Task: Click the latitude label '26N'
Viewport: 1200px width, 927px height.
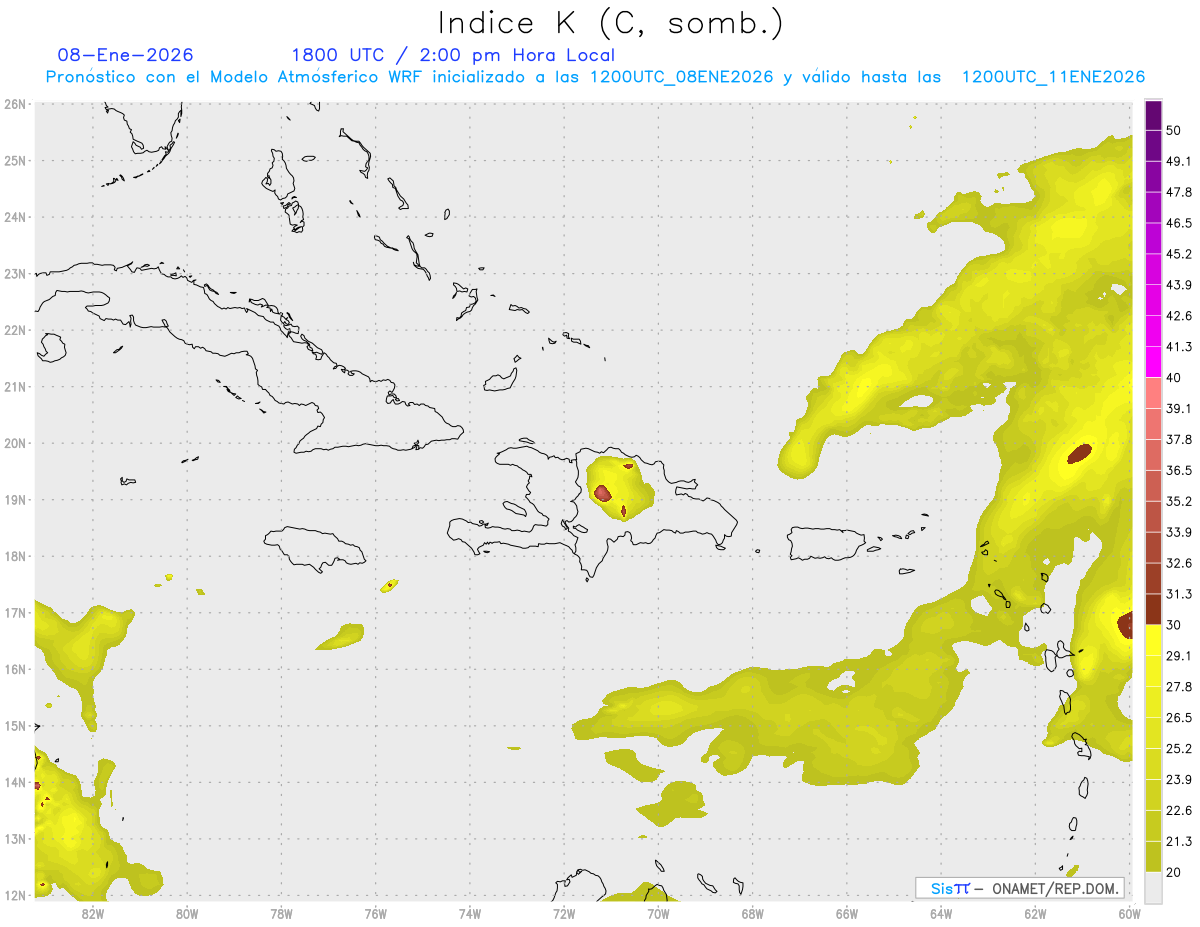Action: point(14,104)
